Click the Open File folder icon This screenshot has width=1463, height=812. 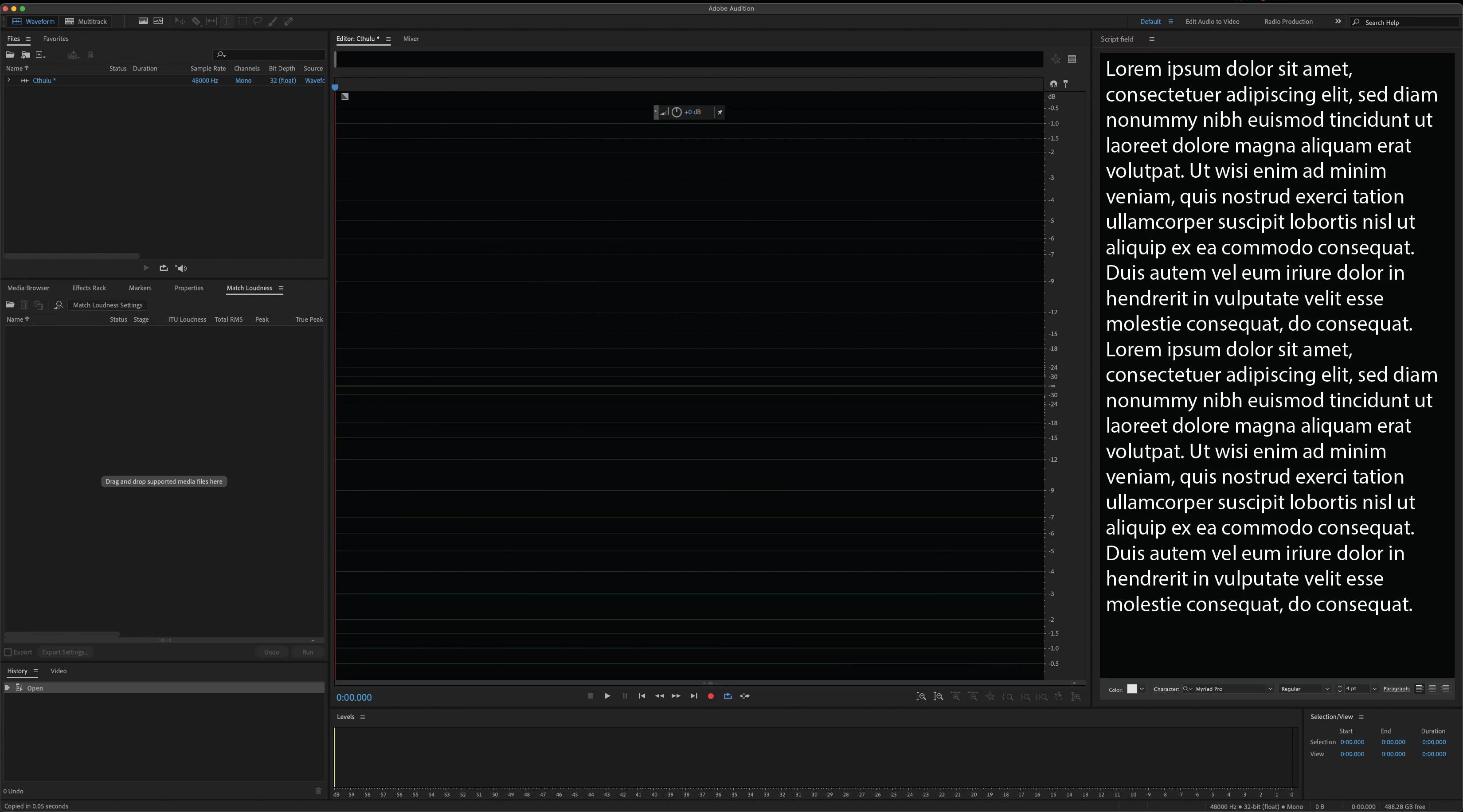(10, 55)
